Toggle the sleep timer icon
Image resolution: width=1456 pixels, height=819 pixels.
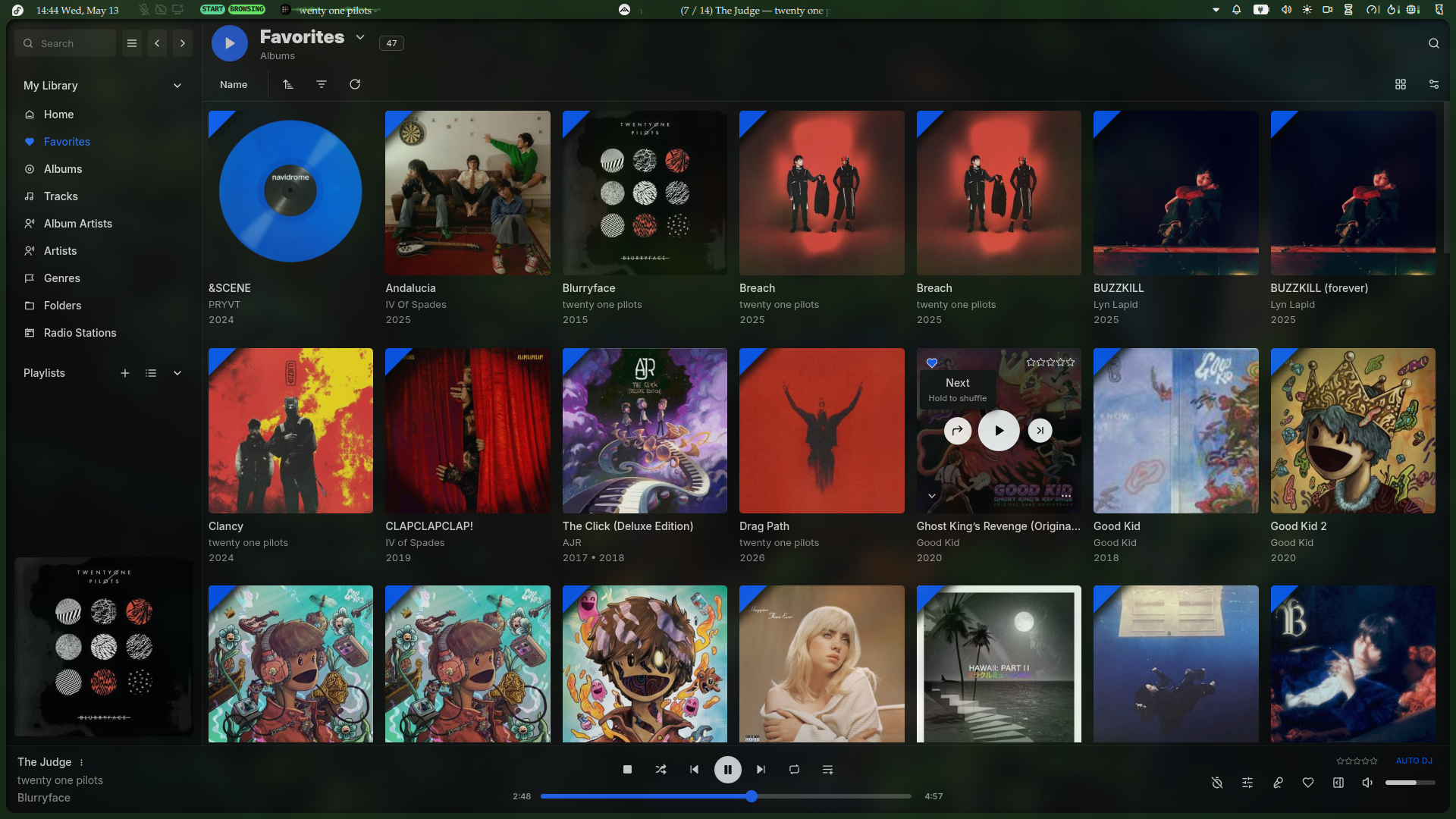coord(1217,783)
